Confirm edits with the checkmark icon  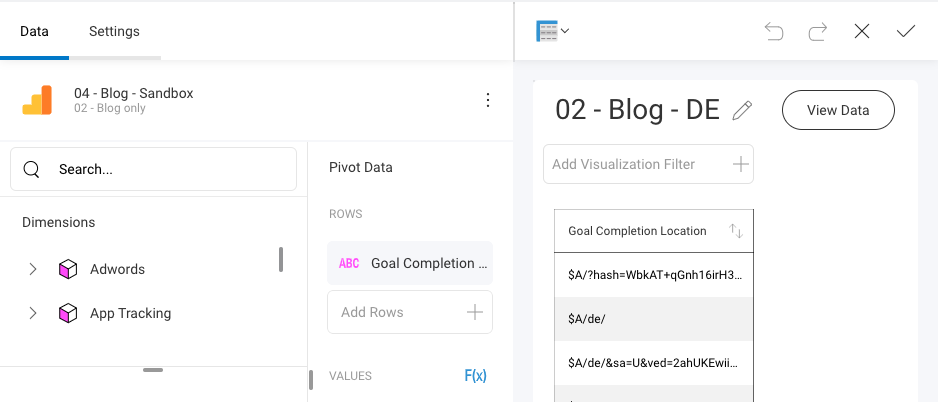906,31
